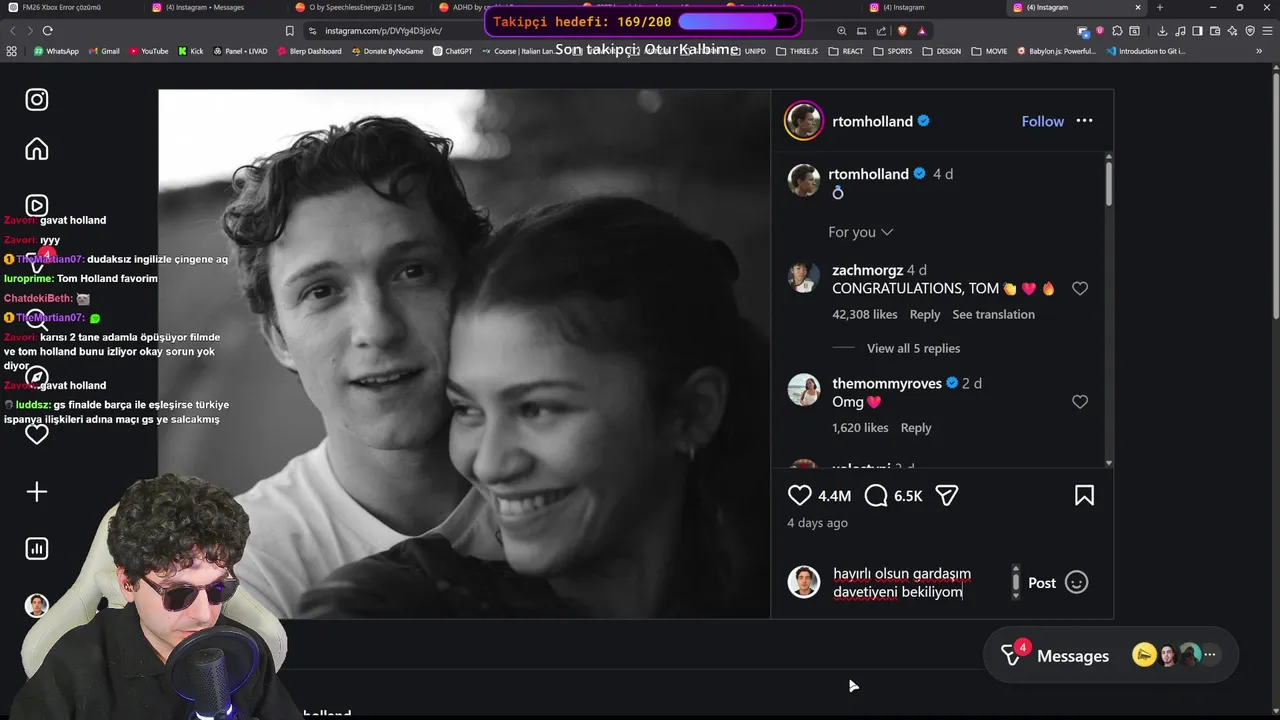Like themommyroves' comment
This screenshot has height=720, width=1280.
[x=1080, y=402]
